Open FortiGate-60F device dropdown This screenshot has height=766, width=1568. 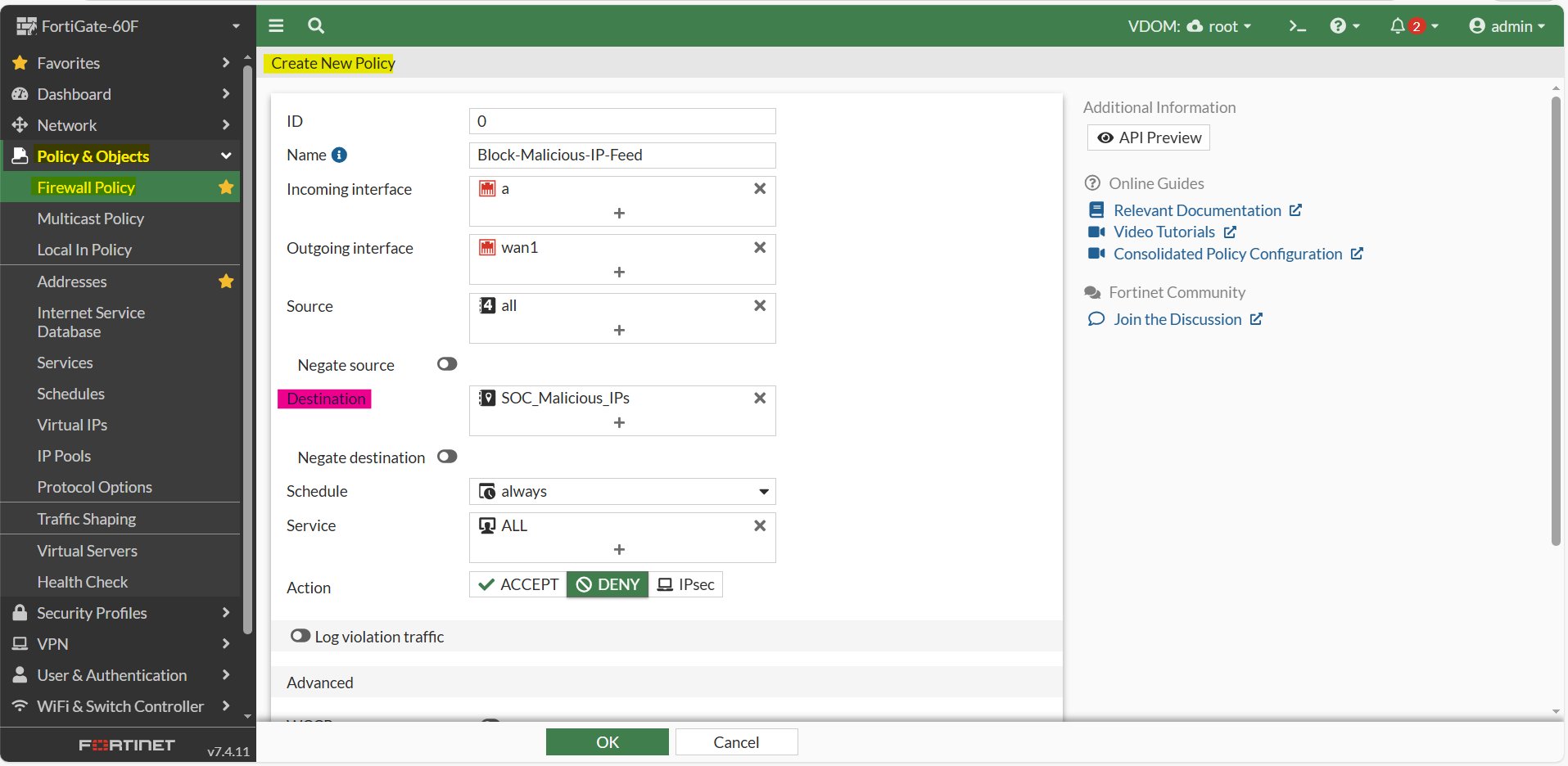129,26
